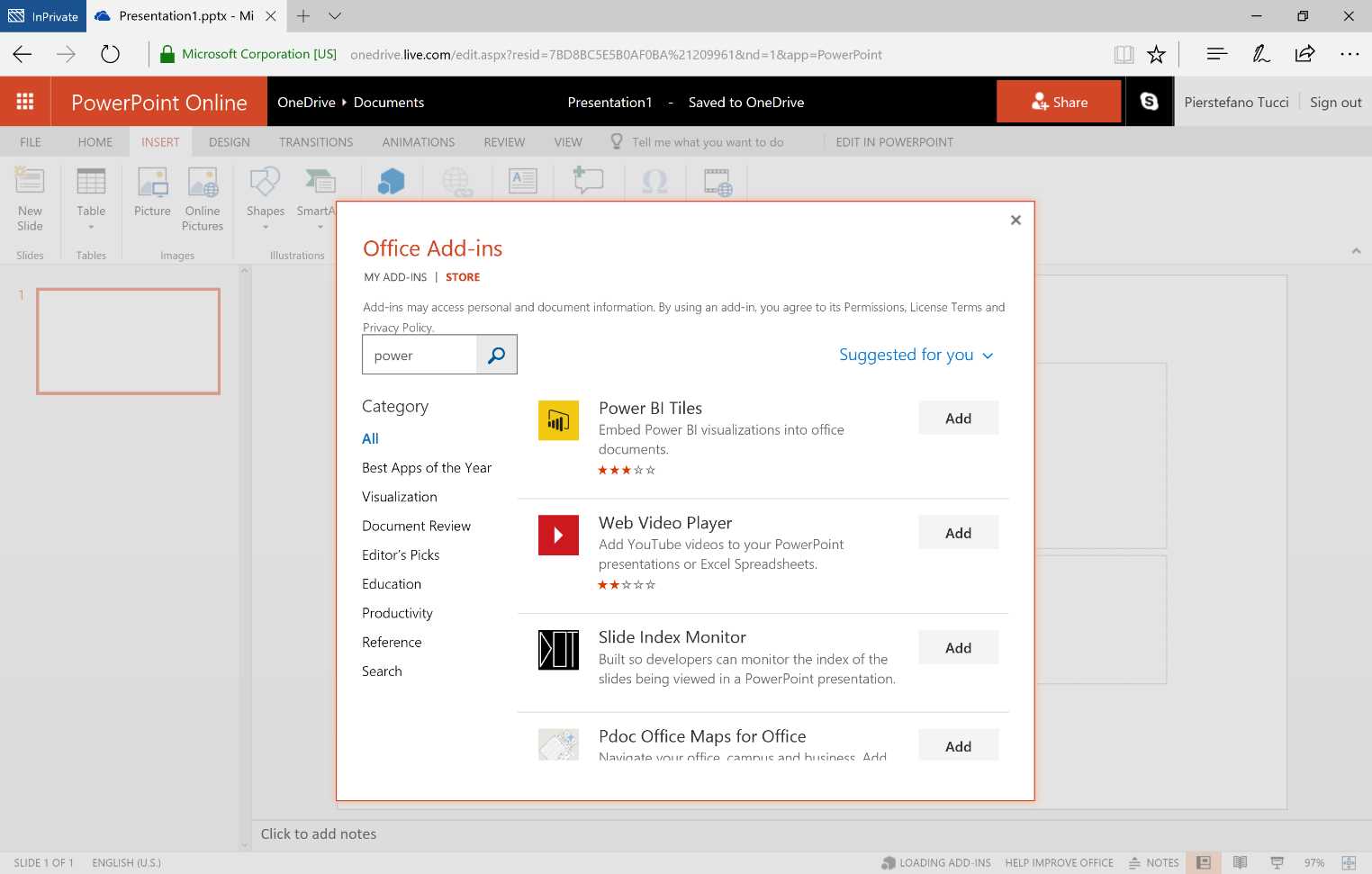Open the Table dropdown arrow
The width and height of the screenshot is (1372, 874).
(90, 227)
